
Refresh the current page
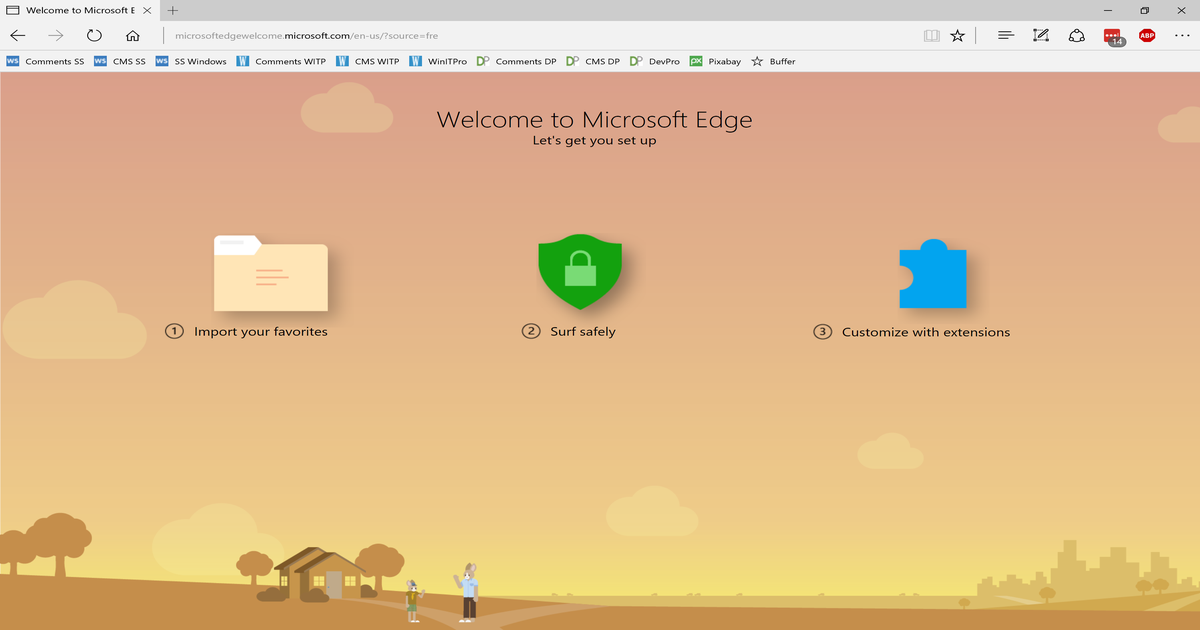tap(94, 33)
